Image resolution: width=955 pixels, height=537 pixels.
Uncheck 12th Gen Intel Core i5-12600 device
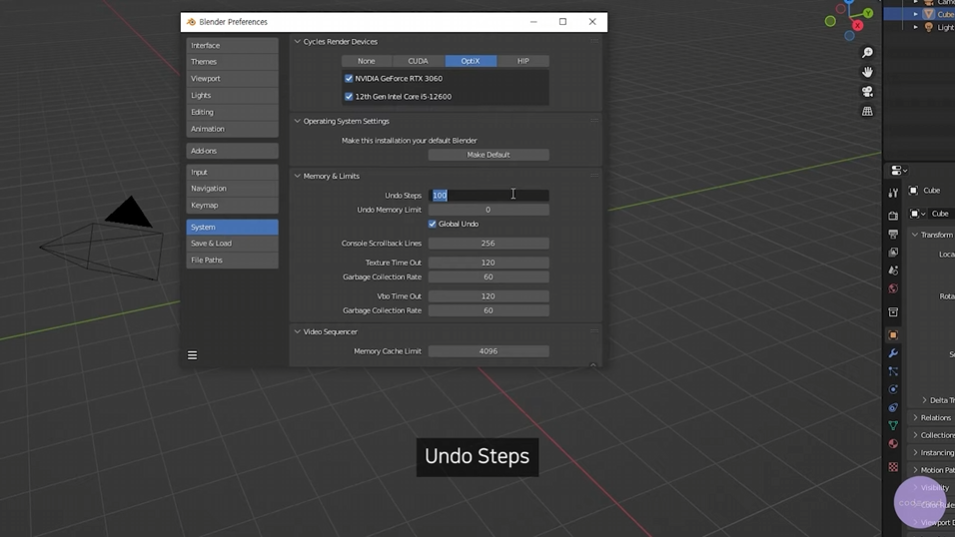[349, 96]
